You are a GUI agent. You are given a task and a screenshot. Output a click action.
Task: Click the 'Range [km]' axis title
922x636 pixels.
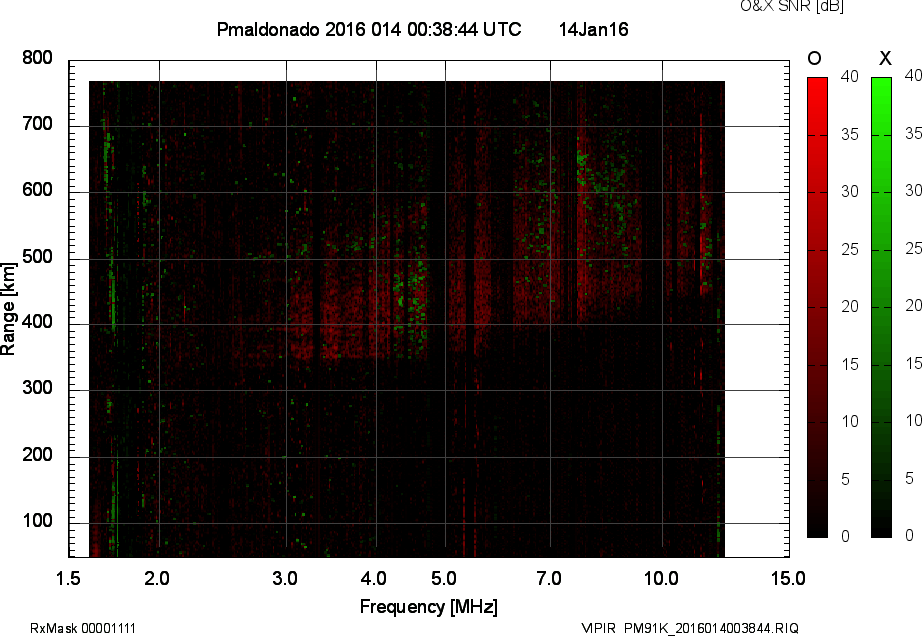click(8, 309)
